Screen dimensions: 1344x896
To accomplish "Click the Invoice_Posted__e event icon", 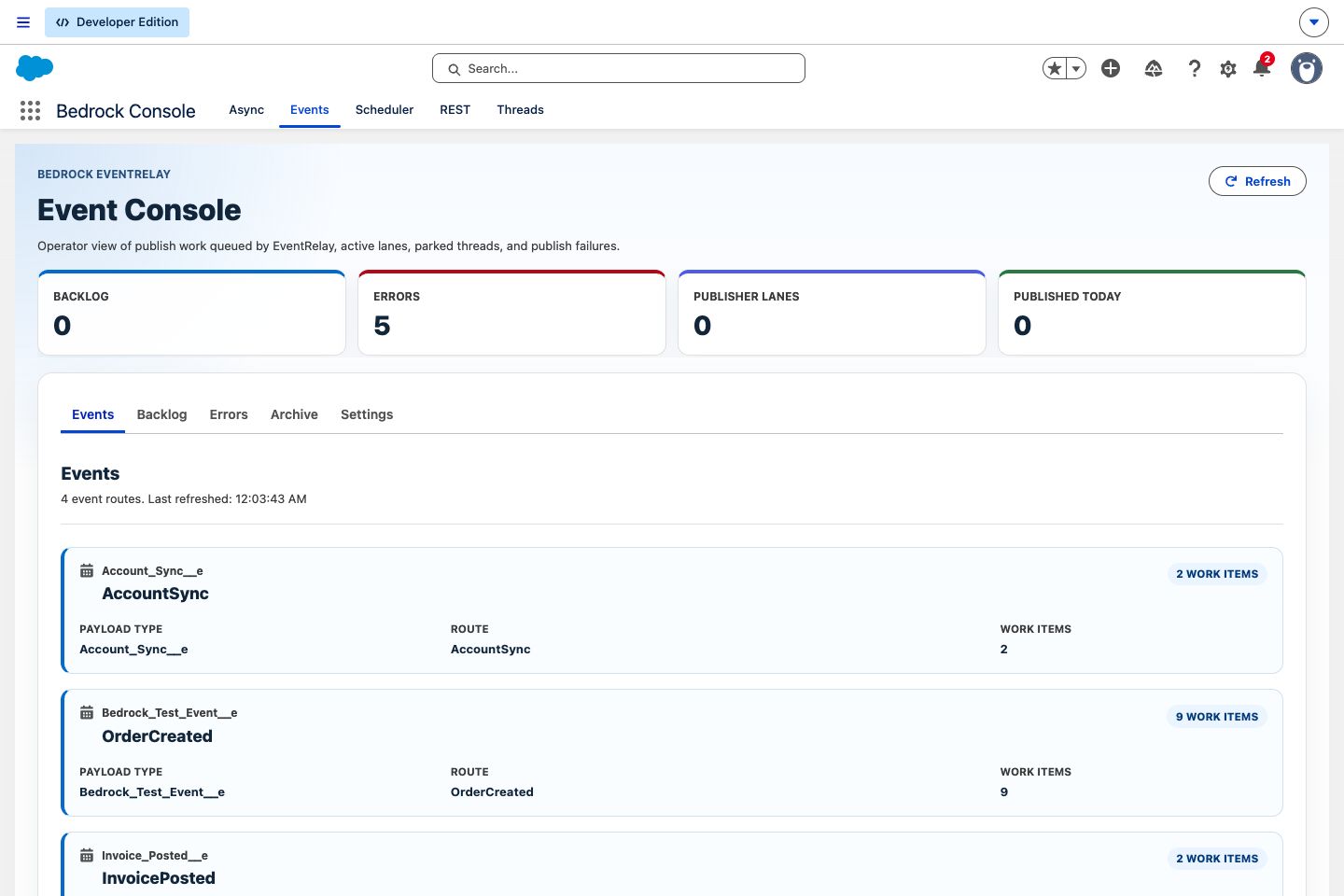I will point(87,856).
